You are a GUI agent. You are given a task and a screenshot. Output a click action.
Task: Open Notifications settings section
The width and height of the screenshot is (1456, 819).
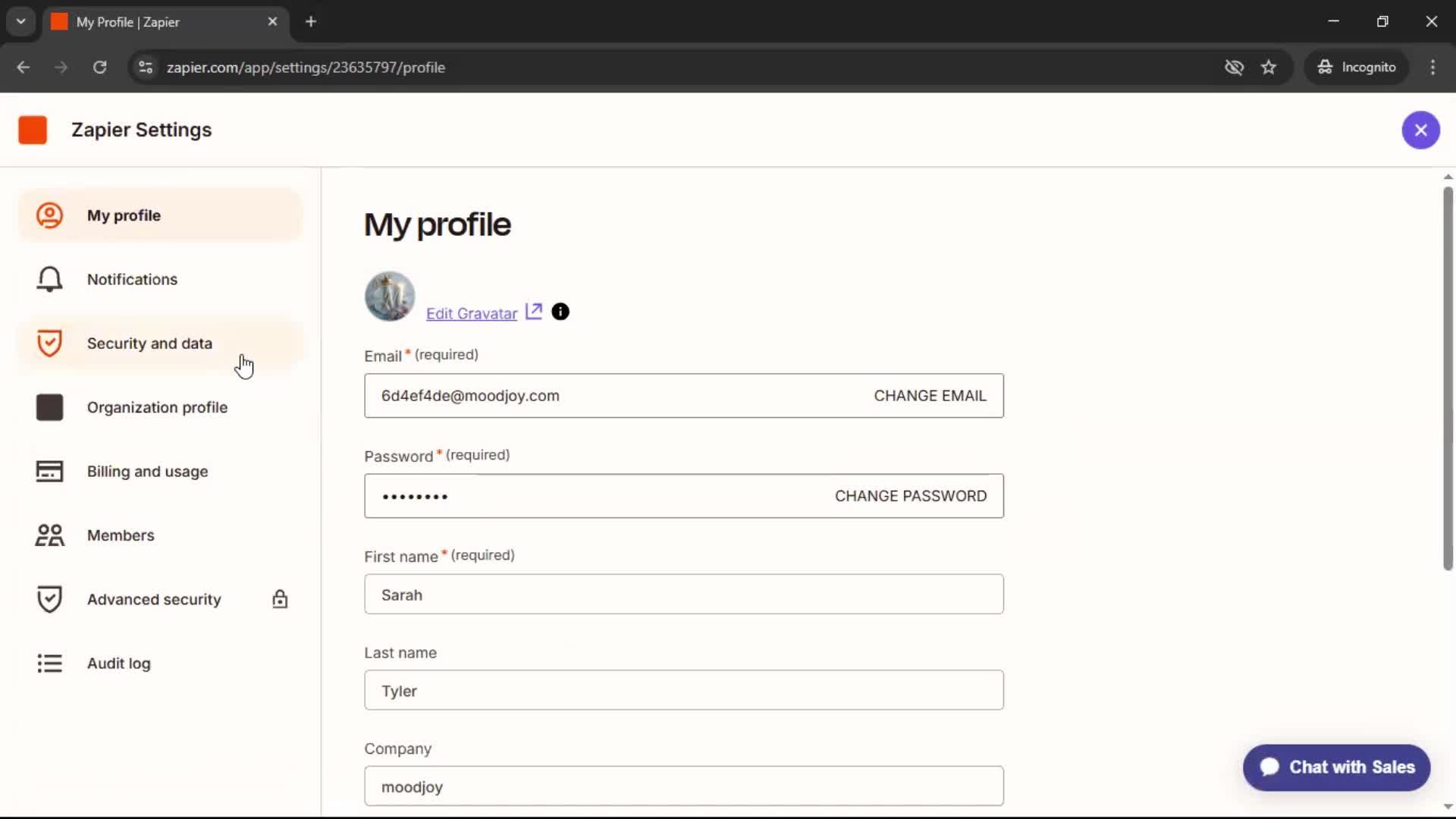tap(160, 279)
